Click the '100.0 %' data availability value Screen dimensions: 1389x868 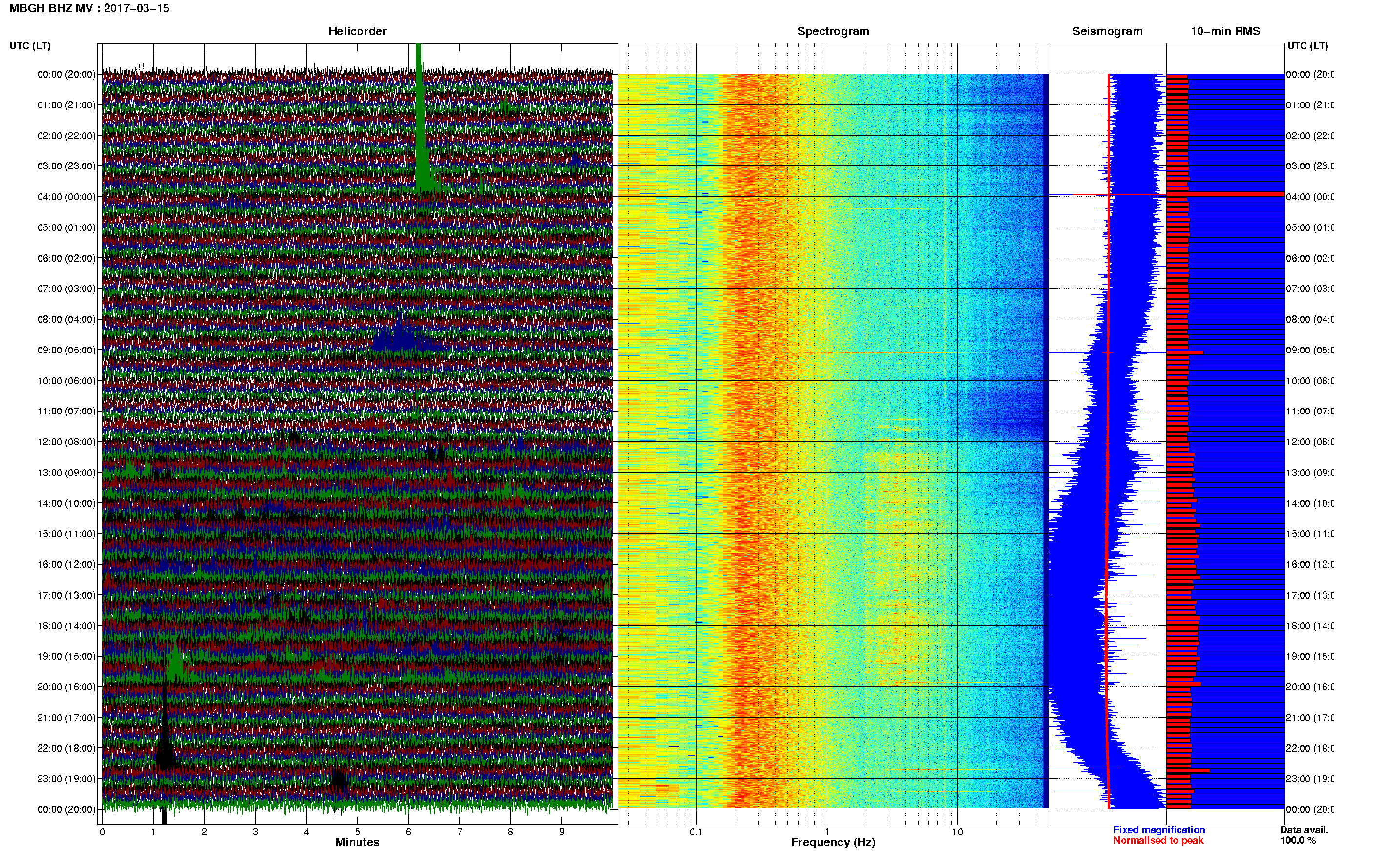point(1298,841)
